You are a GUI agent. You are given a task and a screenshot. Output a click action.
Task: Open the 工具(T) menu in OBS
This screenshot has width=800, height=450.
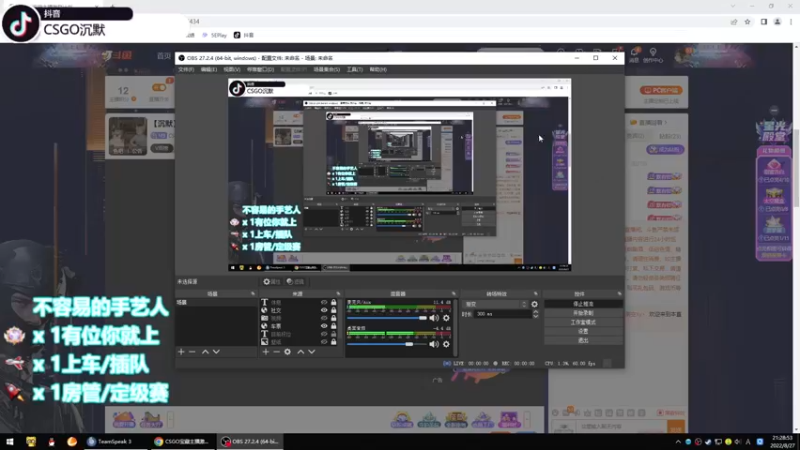(355, 69)
